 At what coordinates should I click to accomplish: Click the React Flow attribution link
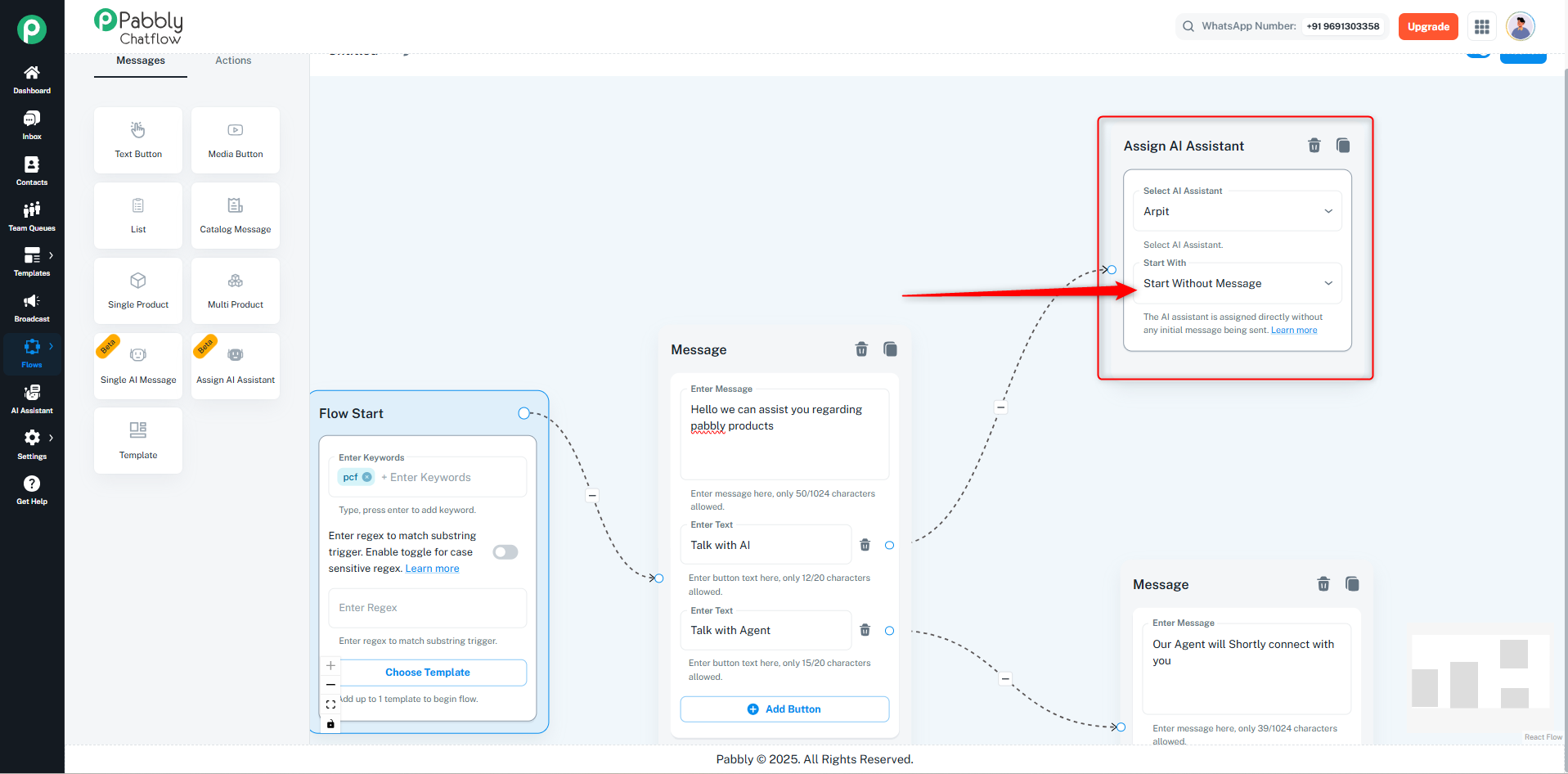pyautogui.click(x=1543, y=737)
